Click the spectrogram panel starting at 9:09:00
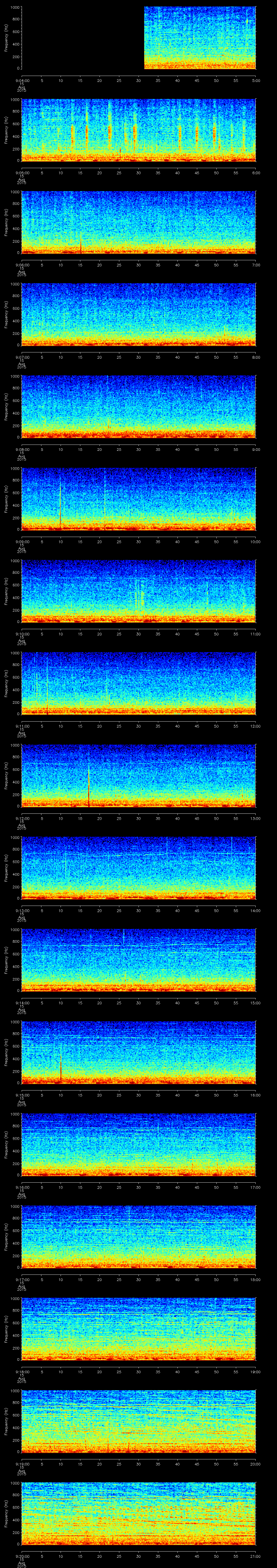The image size is (277, 1568). (139, 499)
